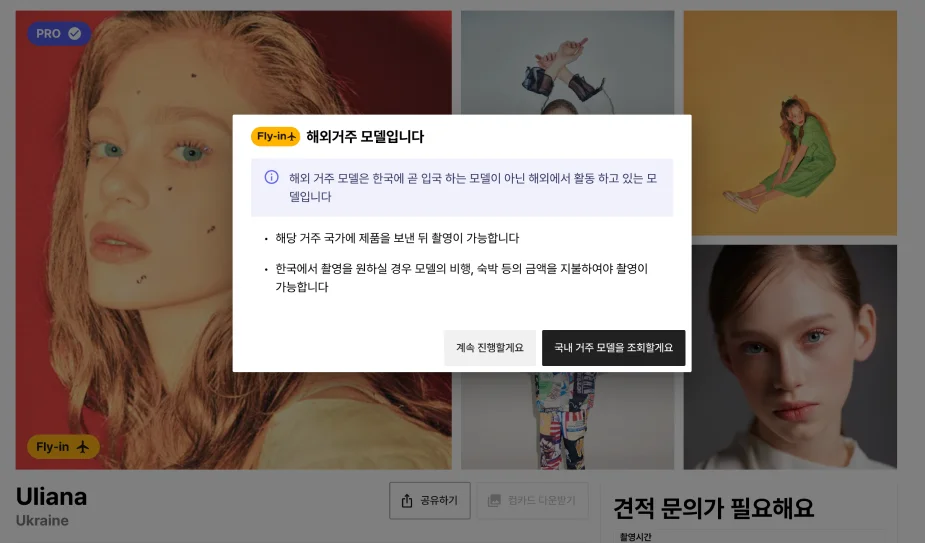Click the Fly-in airplane badge on main photo

[63, 447]
